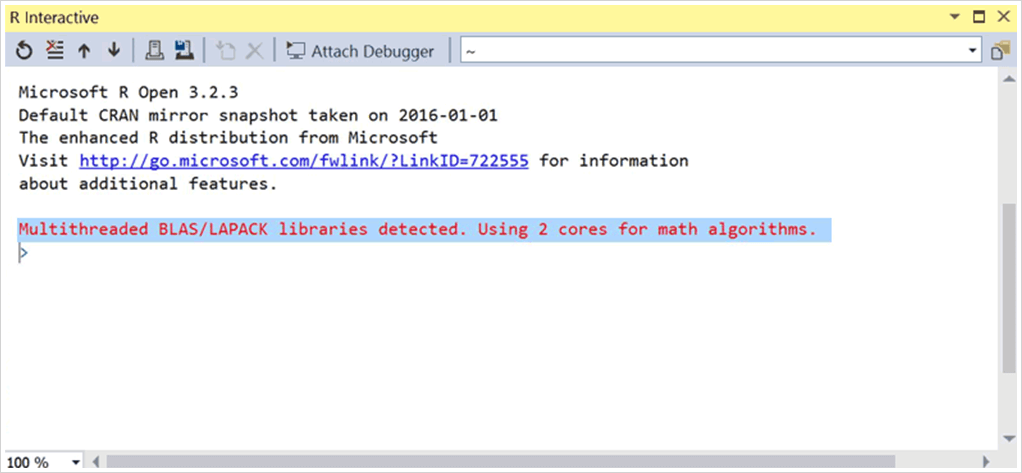1022x473 pixels.
Task: Save workspace to file icon
Action: (184, 50)
